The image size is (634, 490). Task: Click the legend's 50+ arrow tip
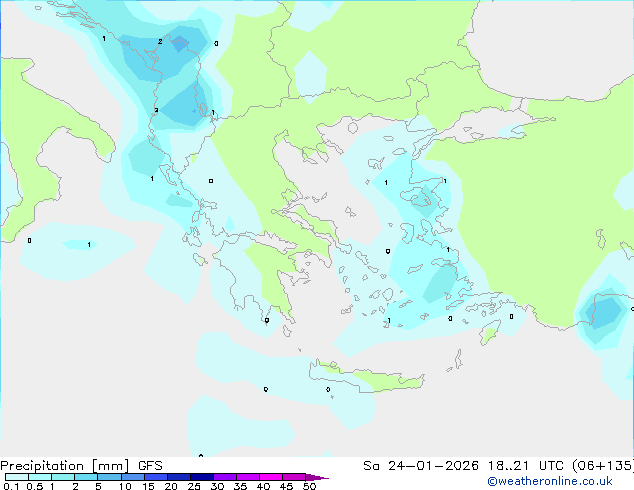click(x=317, y=477)
